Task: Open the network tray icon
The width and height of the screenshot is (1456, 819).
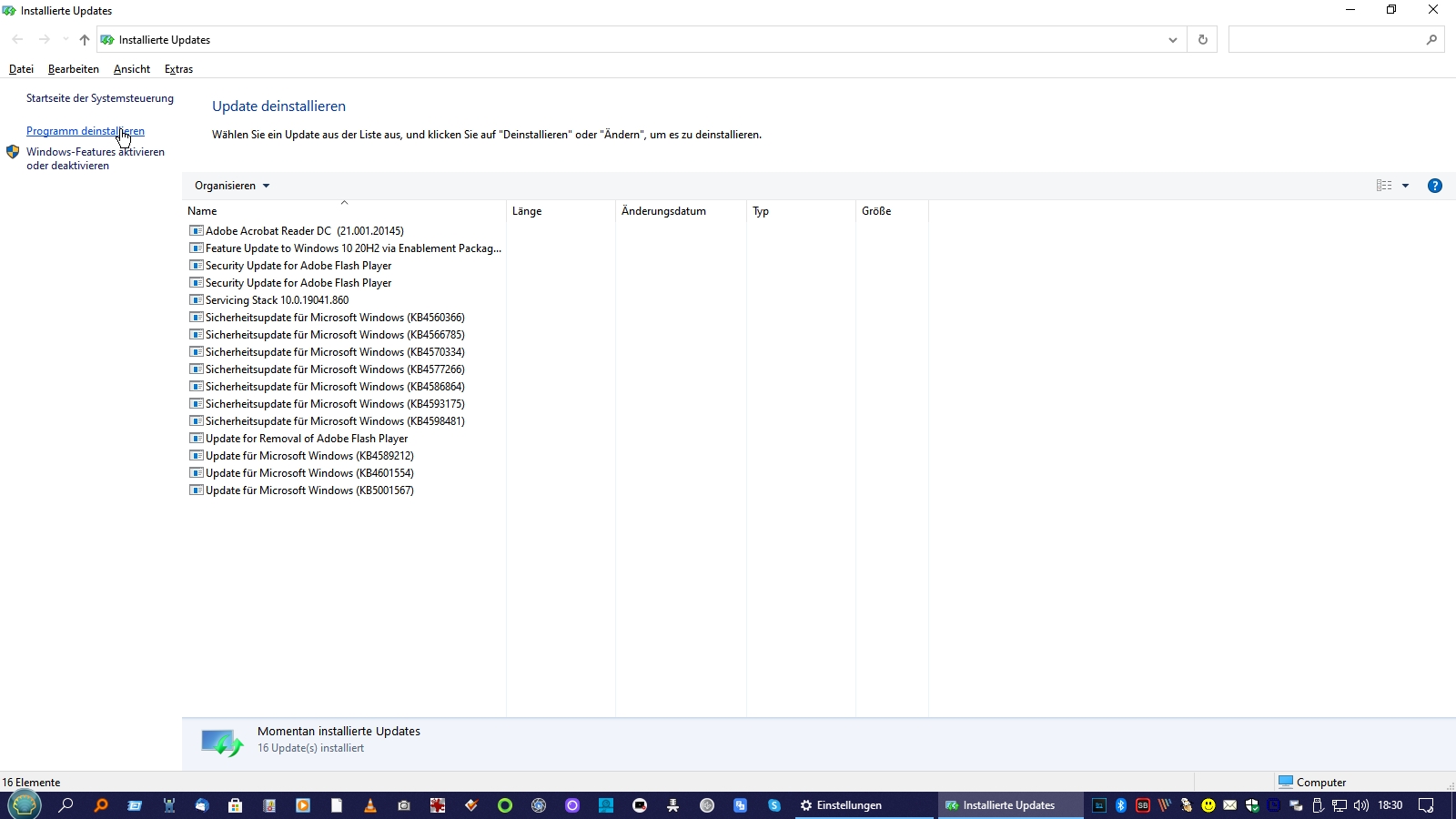Action: point(1340,805)
